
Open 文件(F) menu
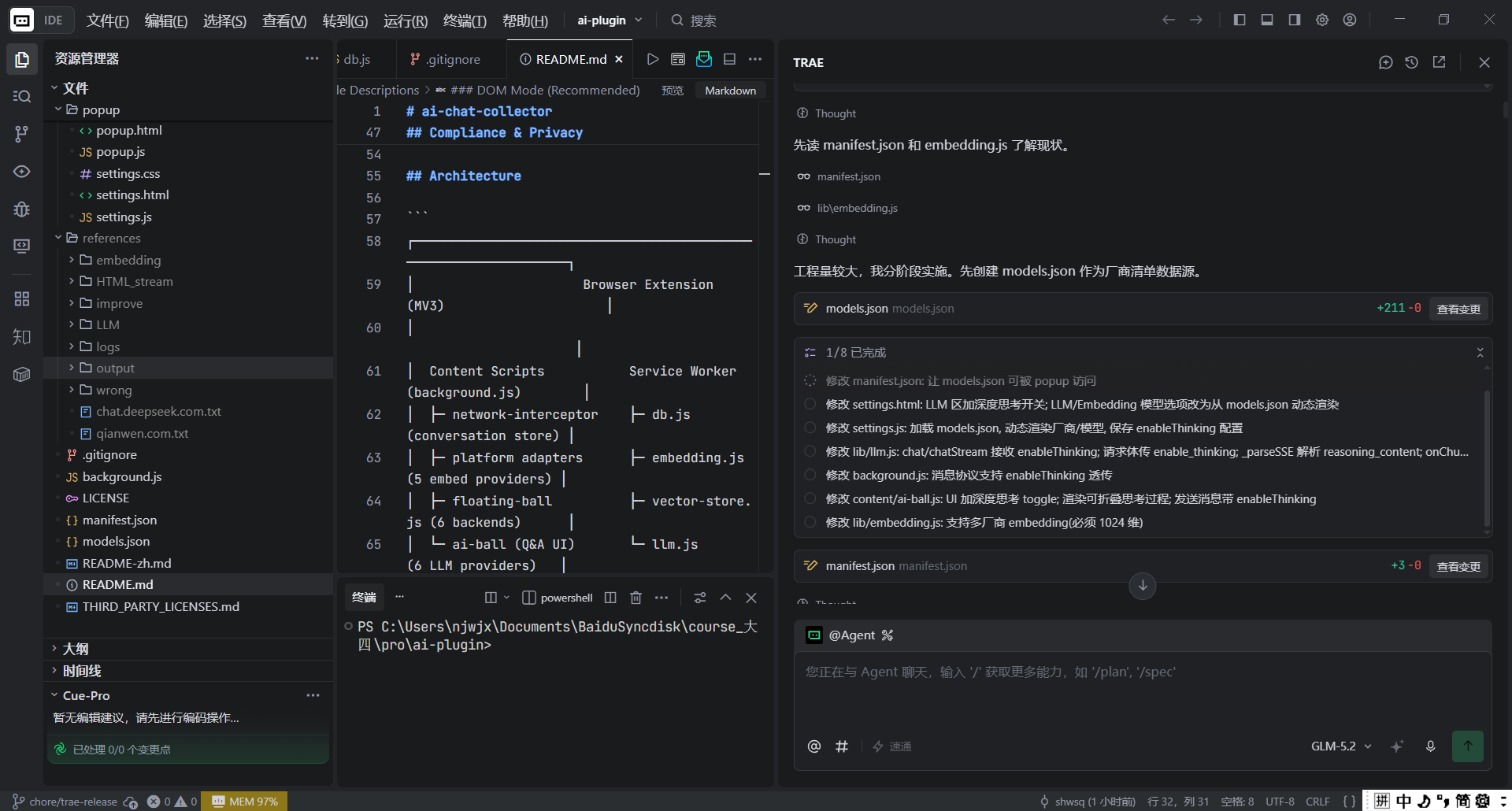click(108, 20)
